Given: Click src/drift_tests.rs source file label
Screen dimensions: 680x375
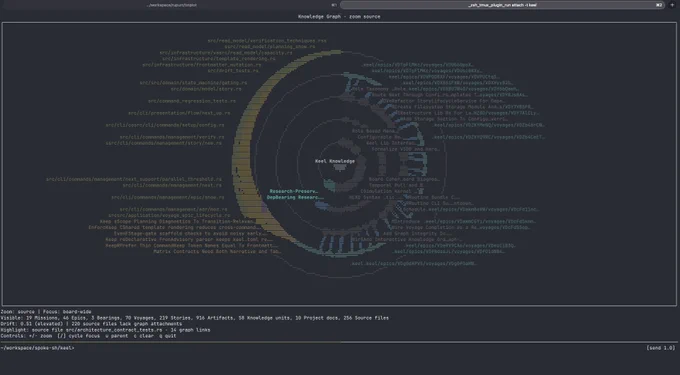Looking at the screenshot, I should pyautogui.click(x=233, y=71).
